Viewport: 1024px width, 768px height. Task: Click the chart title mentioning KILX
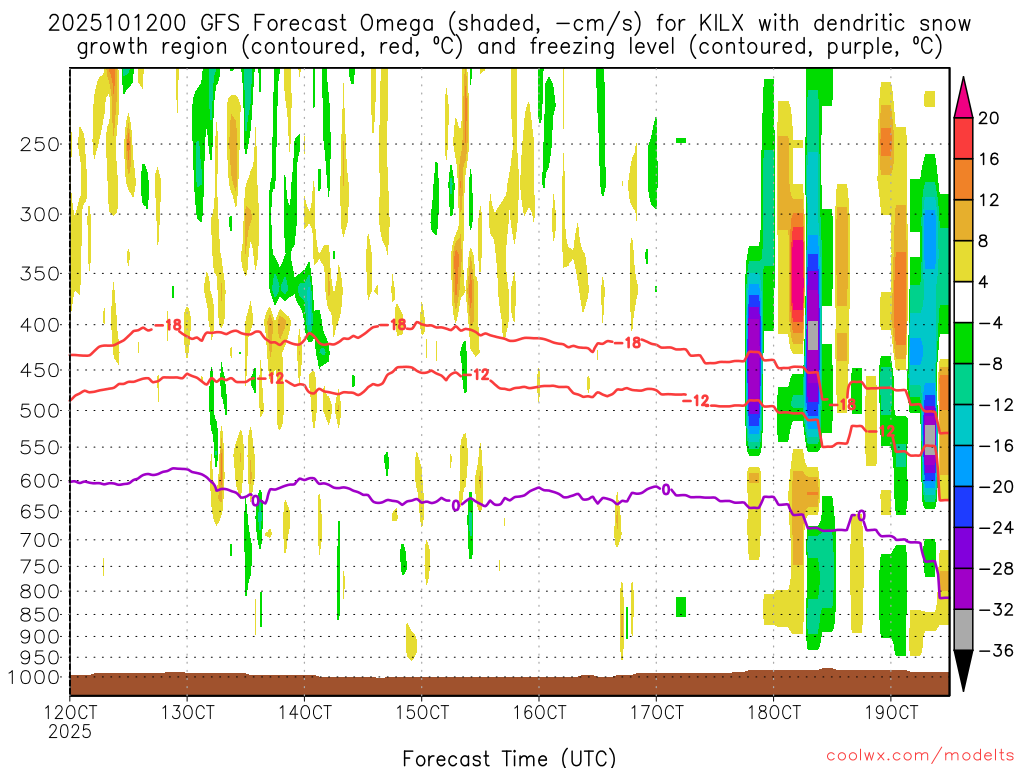509,34
